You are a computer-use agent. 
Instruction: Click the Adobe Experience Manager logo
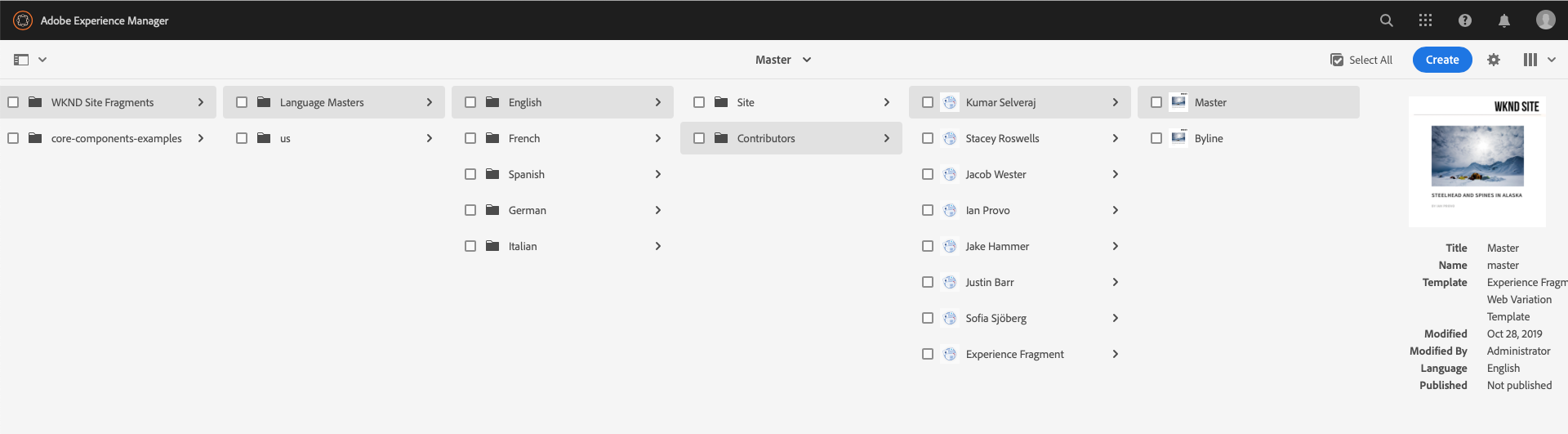(23, 20)
